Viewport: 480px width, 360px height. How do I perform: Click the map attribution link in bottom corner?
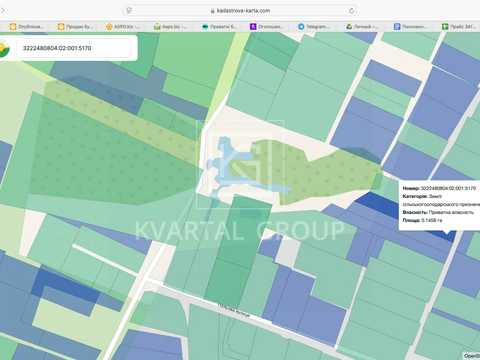tap(472, 356)
